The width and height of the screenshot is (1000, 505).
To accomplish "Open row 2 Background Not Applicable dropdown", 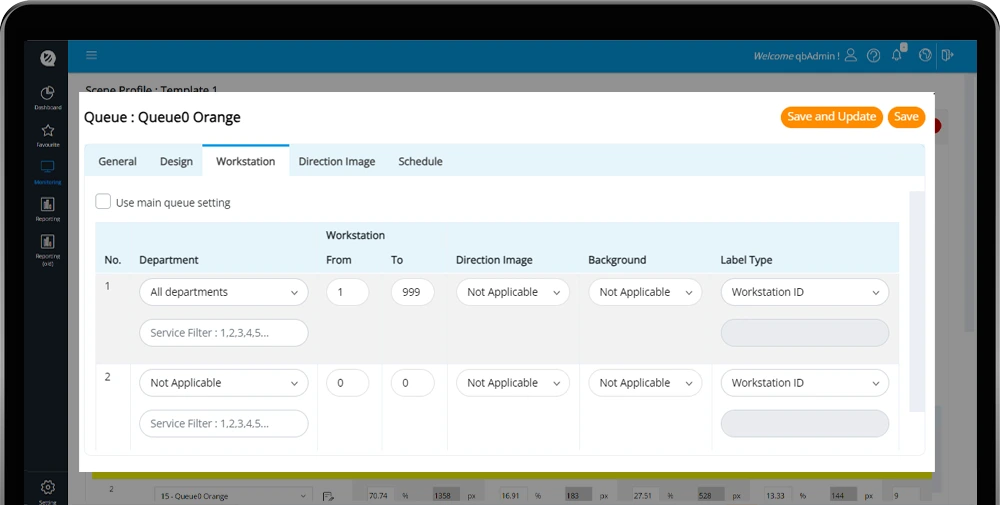I will tap(645, 383).
